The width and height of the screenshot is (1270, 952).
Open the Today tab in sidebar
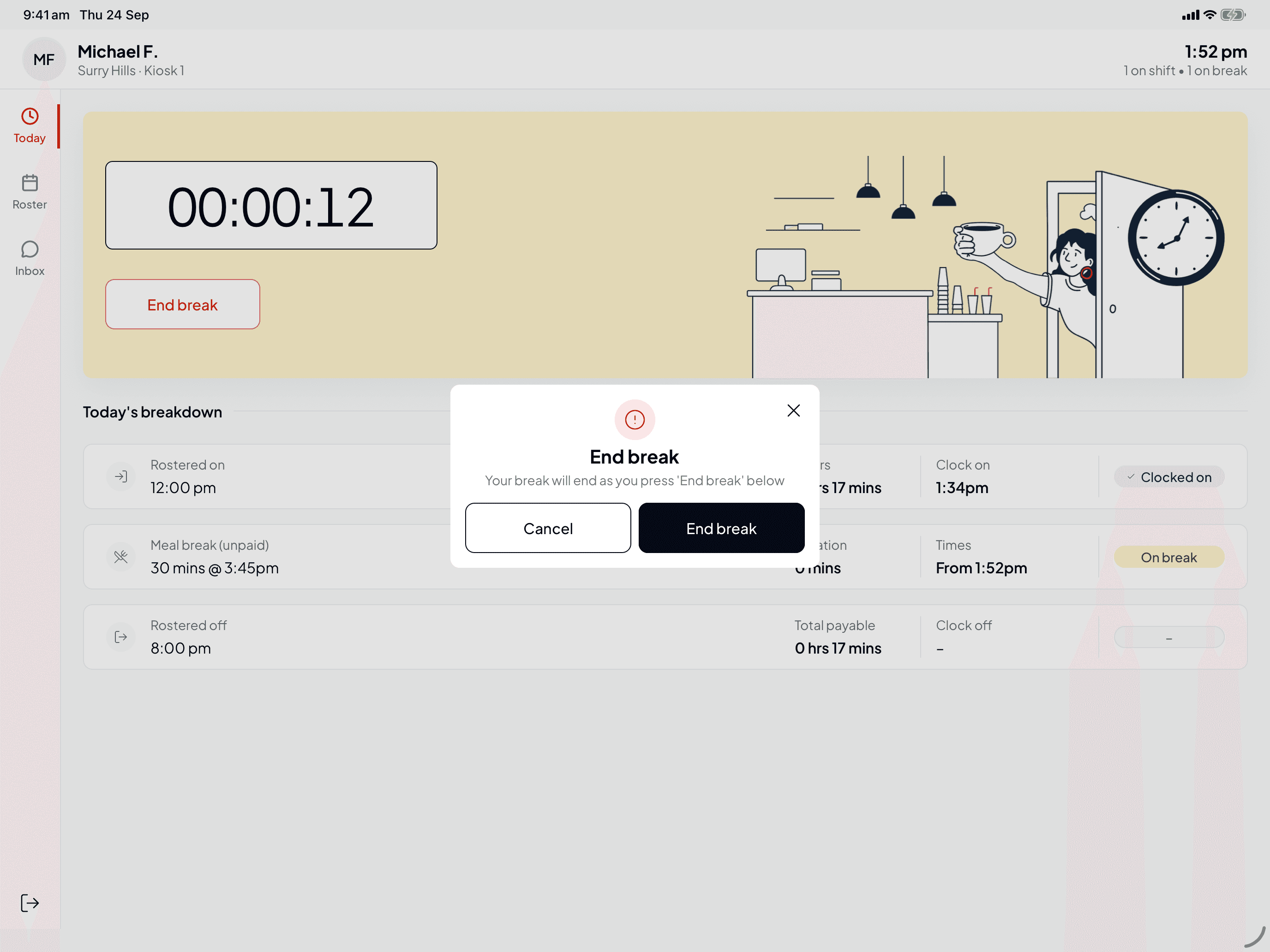[29, 126]
